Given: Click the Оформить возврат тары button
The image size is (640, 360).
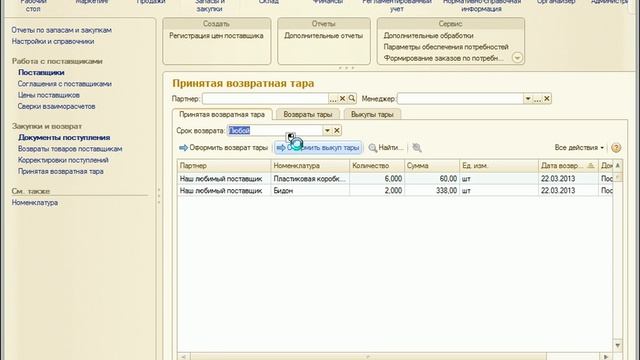Looking at the screenshot, I should click(223, 148).
